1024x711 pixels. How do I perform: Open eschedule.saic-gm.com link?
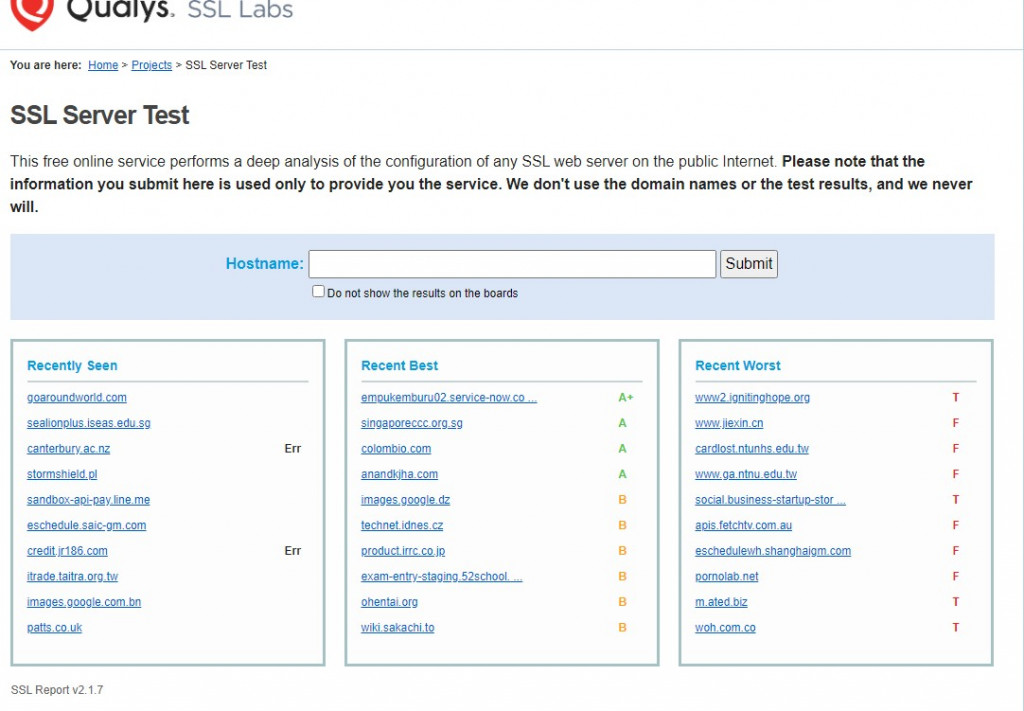pyautogui.click(x=86, y=525)
